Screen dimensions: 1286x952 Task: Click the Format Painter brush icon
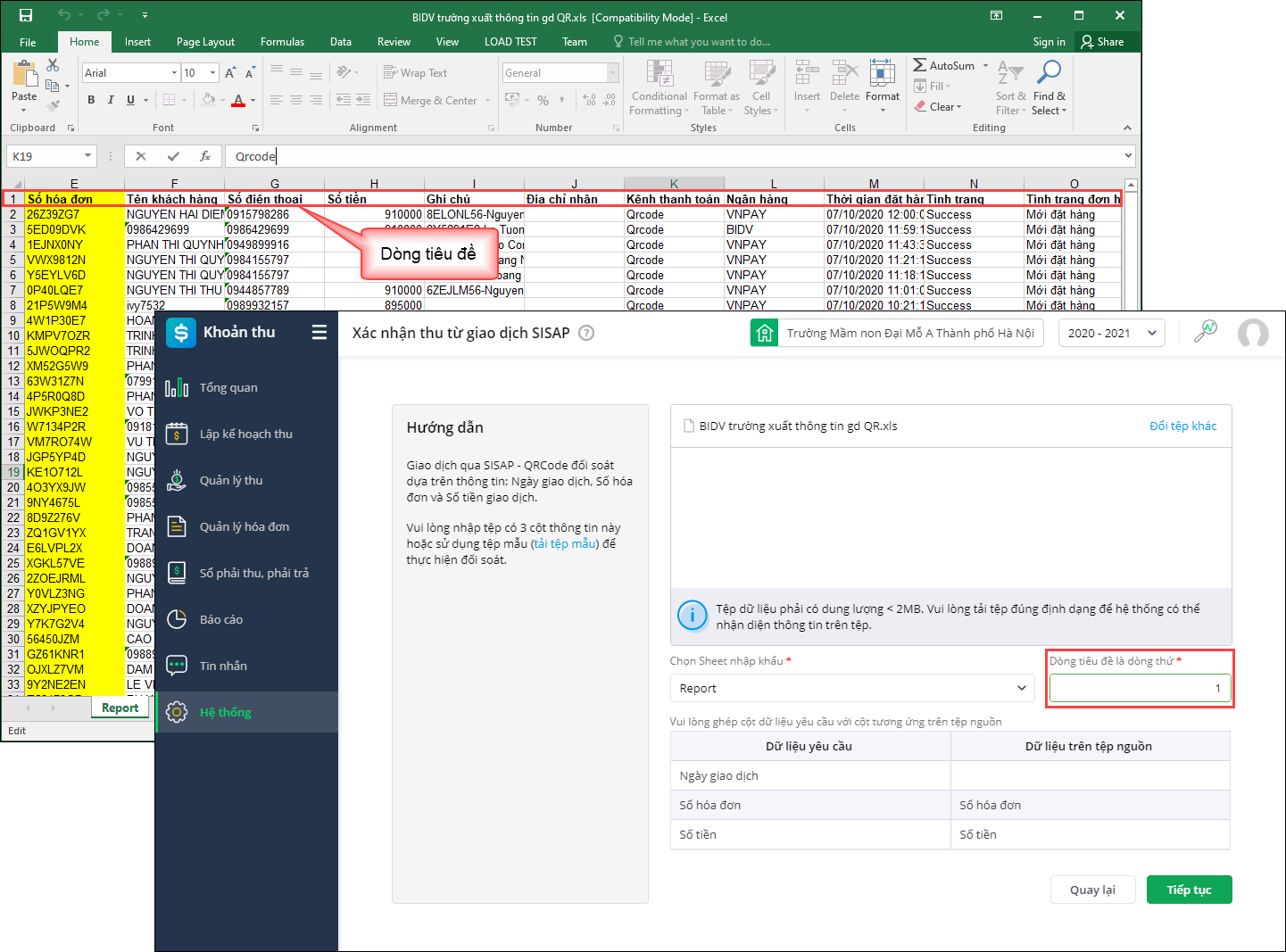coord(54,106)
